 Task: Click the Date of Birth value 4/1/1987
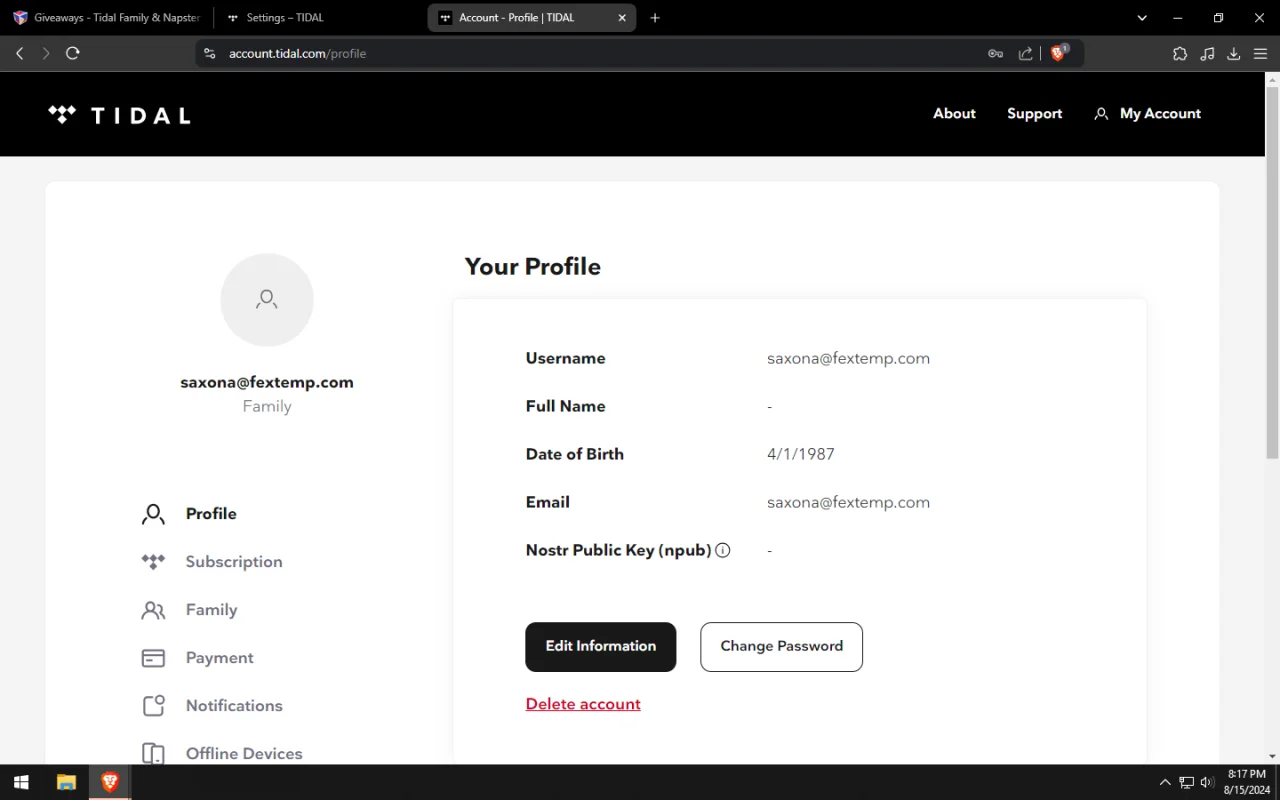coord(801,454)
